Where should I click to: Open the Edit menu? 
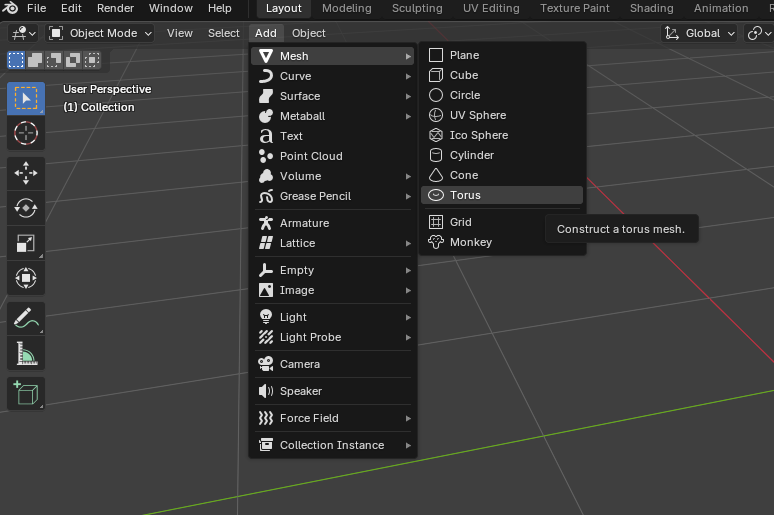(x=71, y=8)
